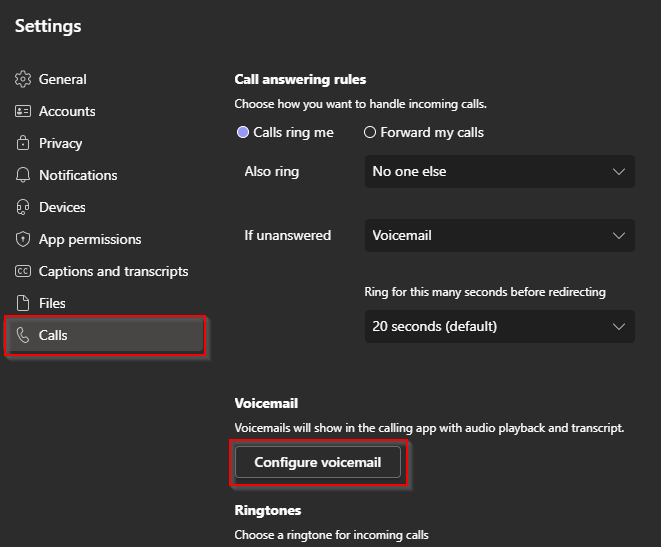Click the Voicemail section heading

coord(266,403)
